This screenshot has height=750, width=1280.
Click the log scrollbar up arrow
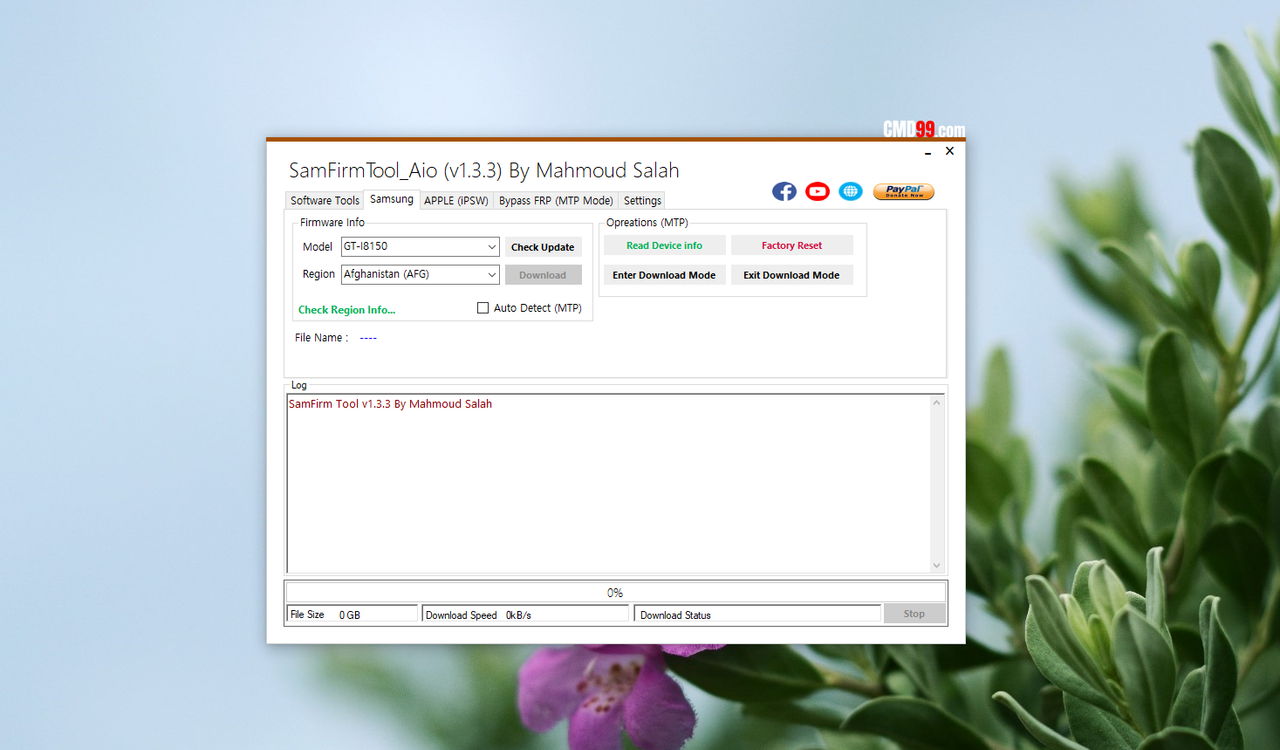click(937, 403)
